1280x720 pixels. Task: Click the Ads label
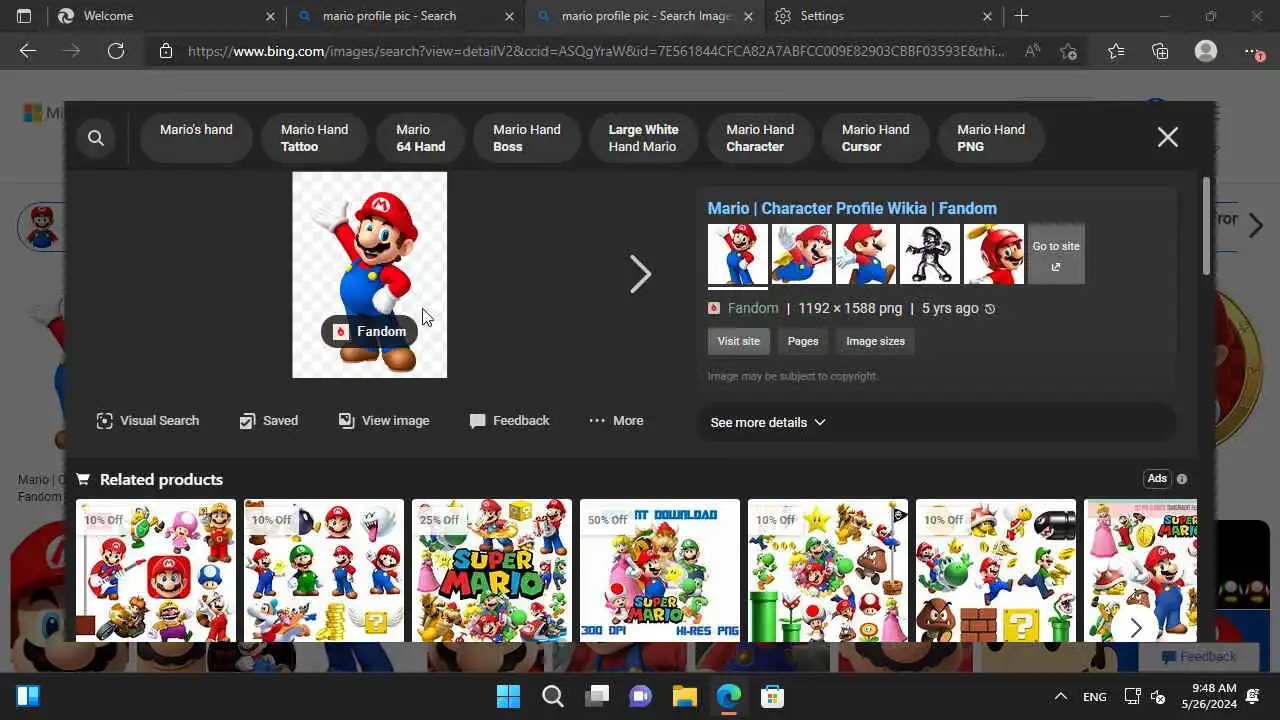[x=1157, y=479]
